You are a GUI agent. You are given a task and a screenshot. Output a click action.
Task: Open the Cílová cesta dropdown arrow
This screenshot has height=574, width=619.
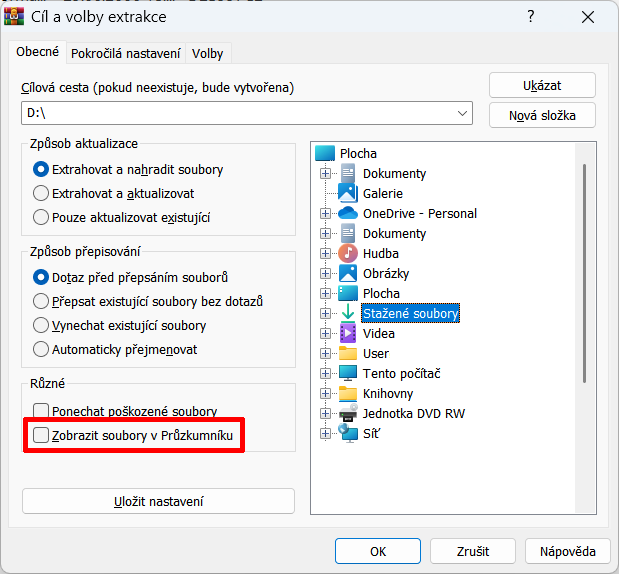tap(462, 114)
